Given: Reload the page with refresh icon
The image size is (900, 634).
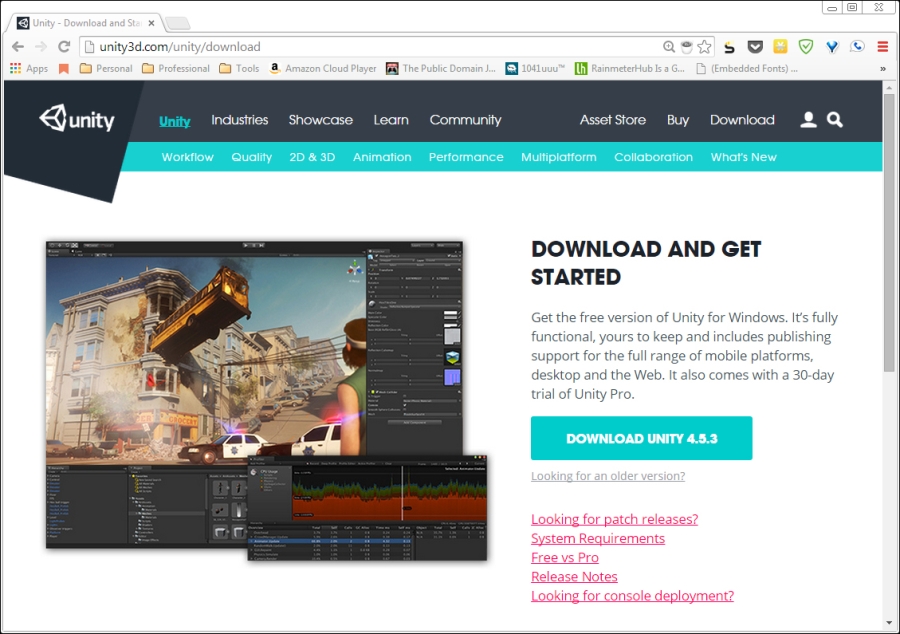Looking at the screenshot, I should click(64, 46).
